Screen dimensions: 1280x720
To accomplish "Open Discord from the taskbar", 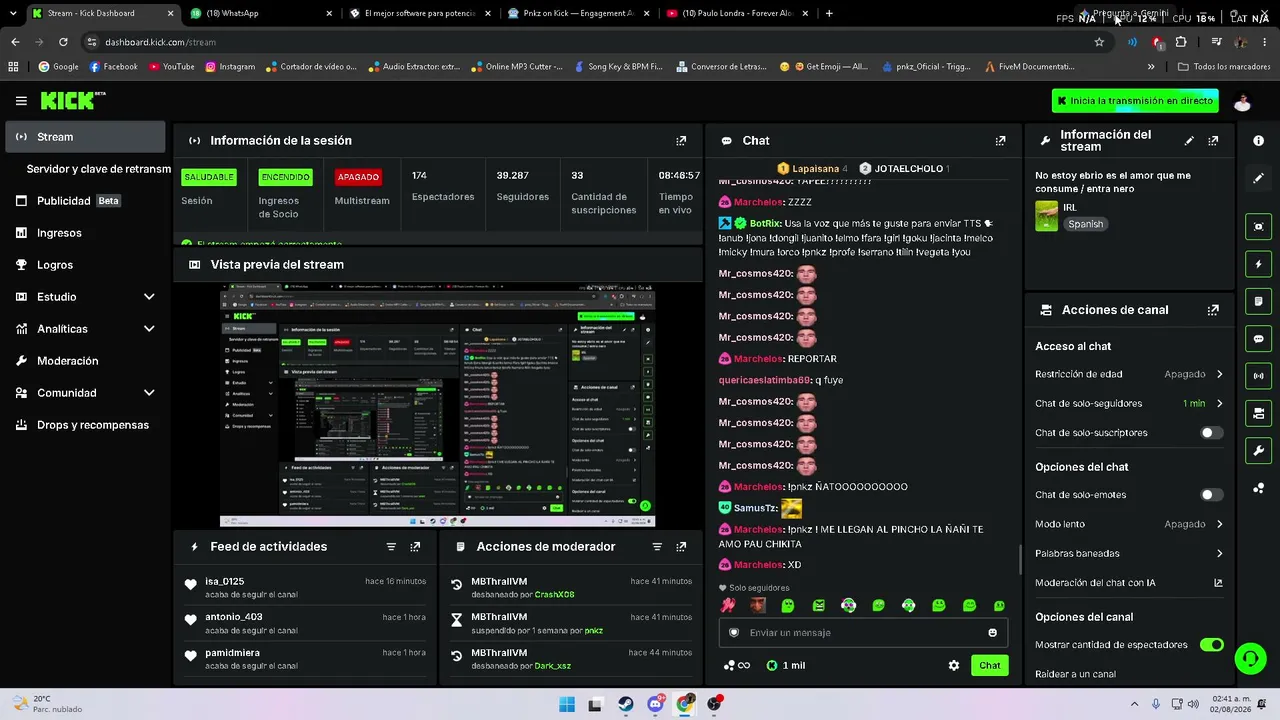I will click(655, 704).
